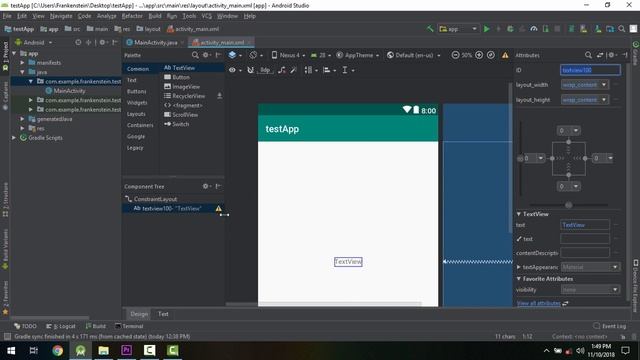640x360 pixels.
Task: Click download icon beside RecyclerView
Action: click(x=220, y=96)
